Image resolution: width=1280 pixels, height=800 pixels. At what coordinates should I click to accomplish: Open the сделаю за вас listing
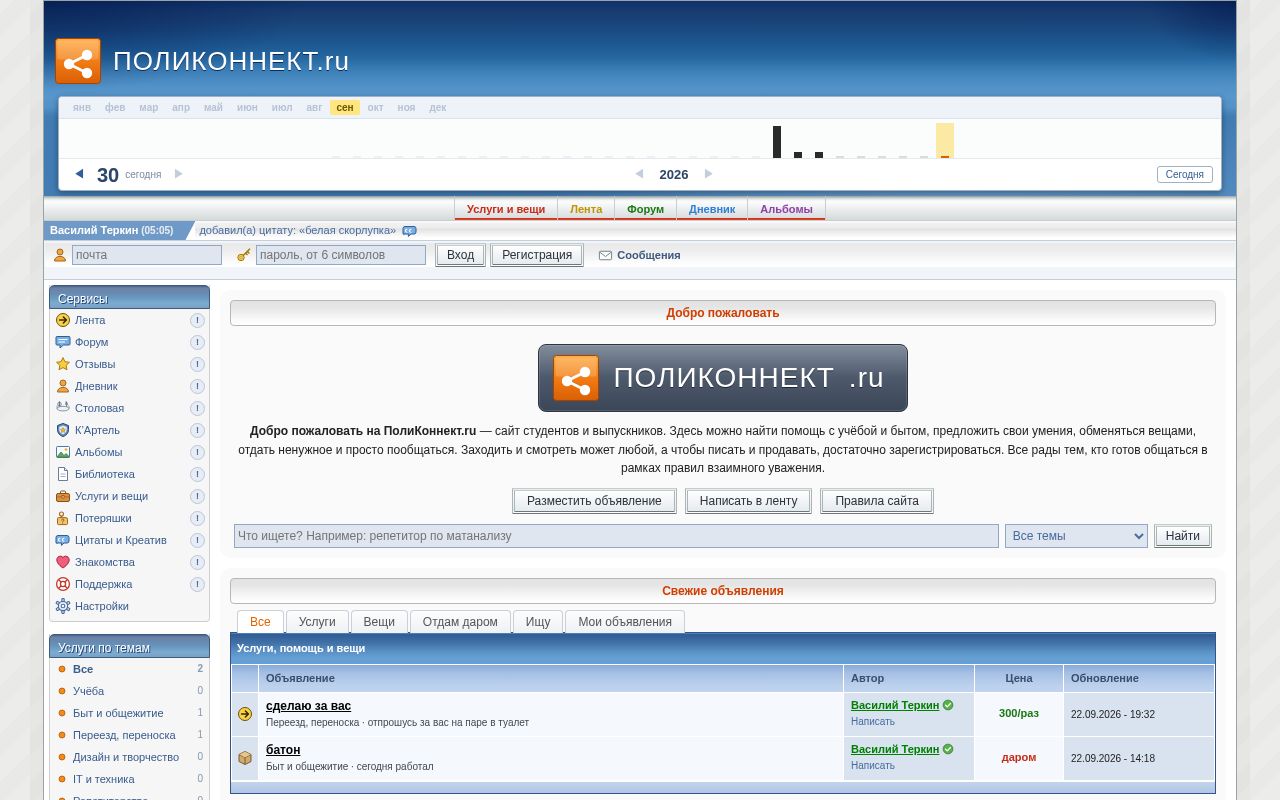tap(308, 706)
